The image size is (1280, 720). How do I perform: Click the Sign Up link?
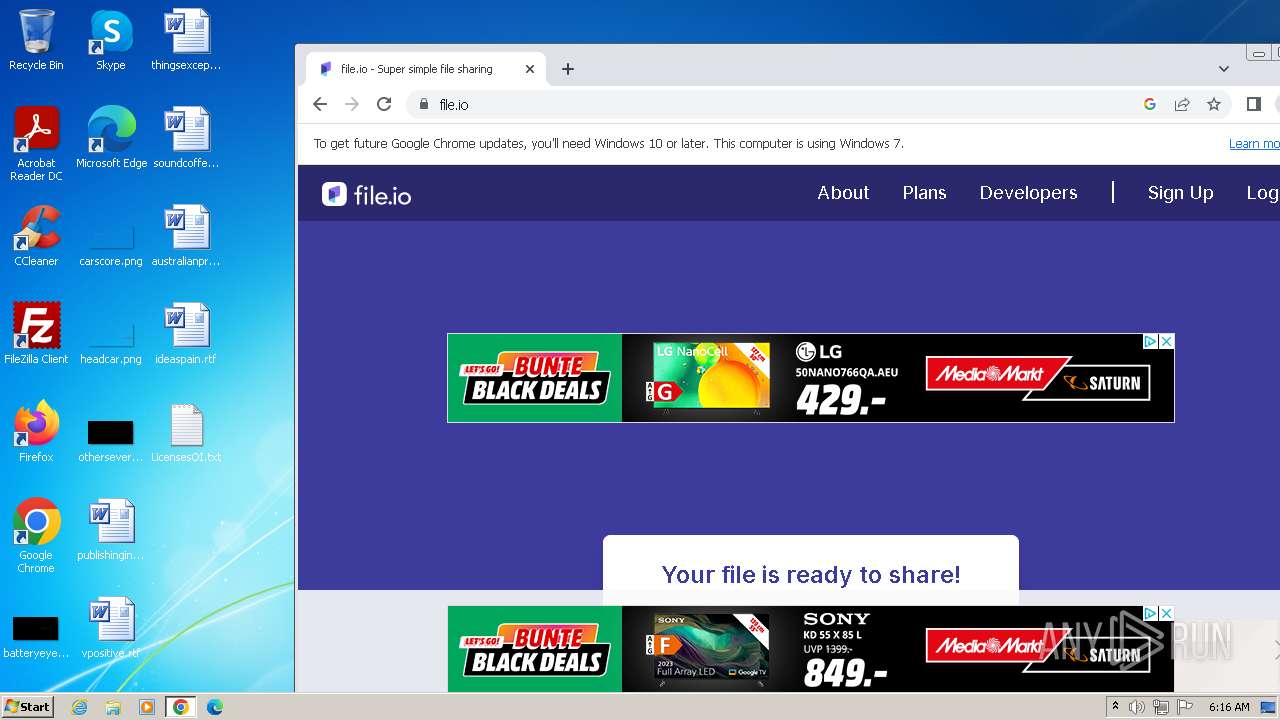[1180, 193]
